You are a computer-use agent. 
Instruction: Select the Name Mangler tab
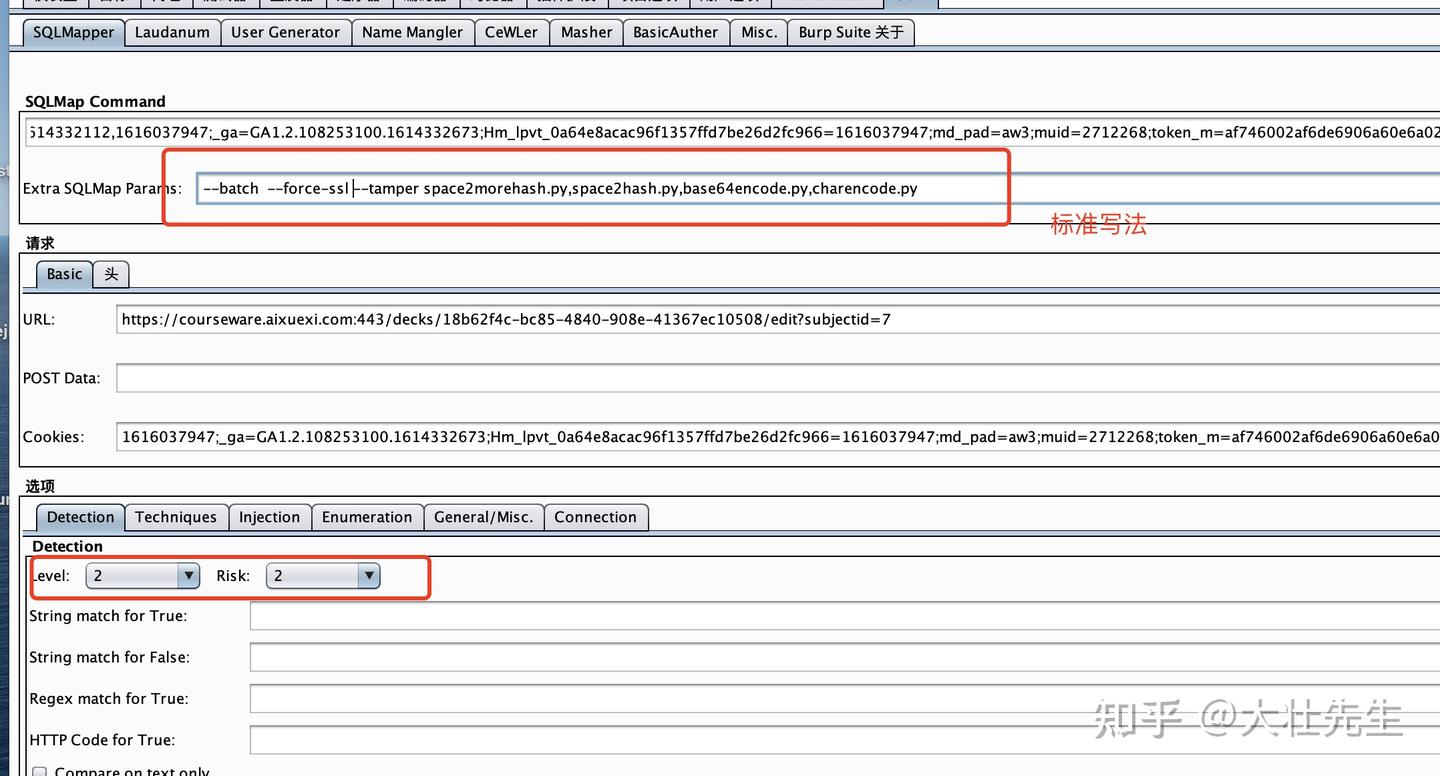(x=412, y=31)
